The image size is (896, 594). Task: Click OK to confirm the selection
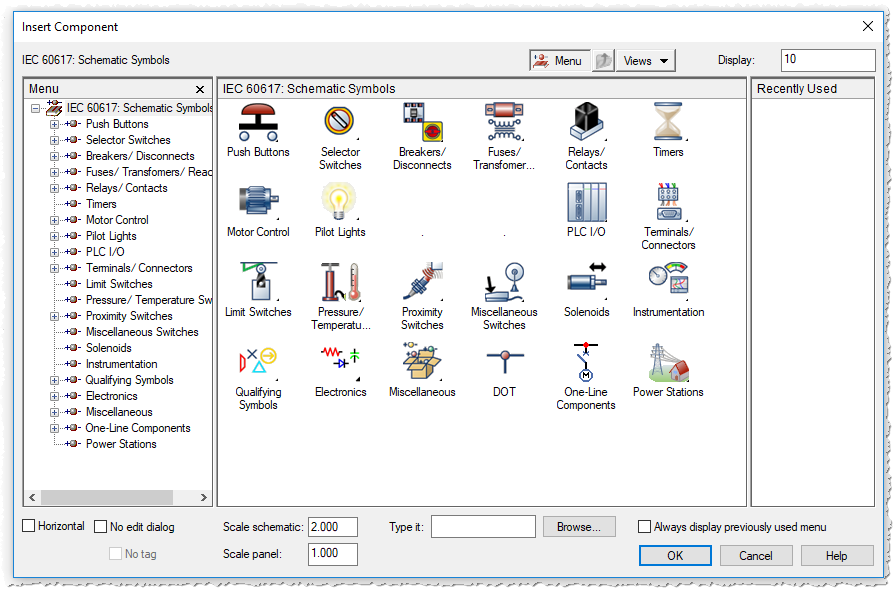[x=675, y=555]
